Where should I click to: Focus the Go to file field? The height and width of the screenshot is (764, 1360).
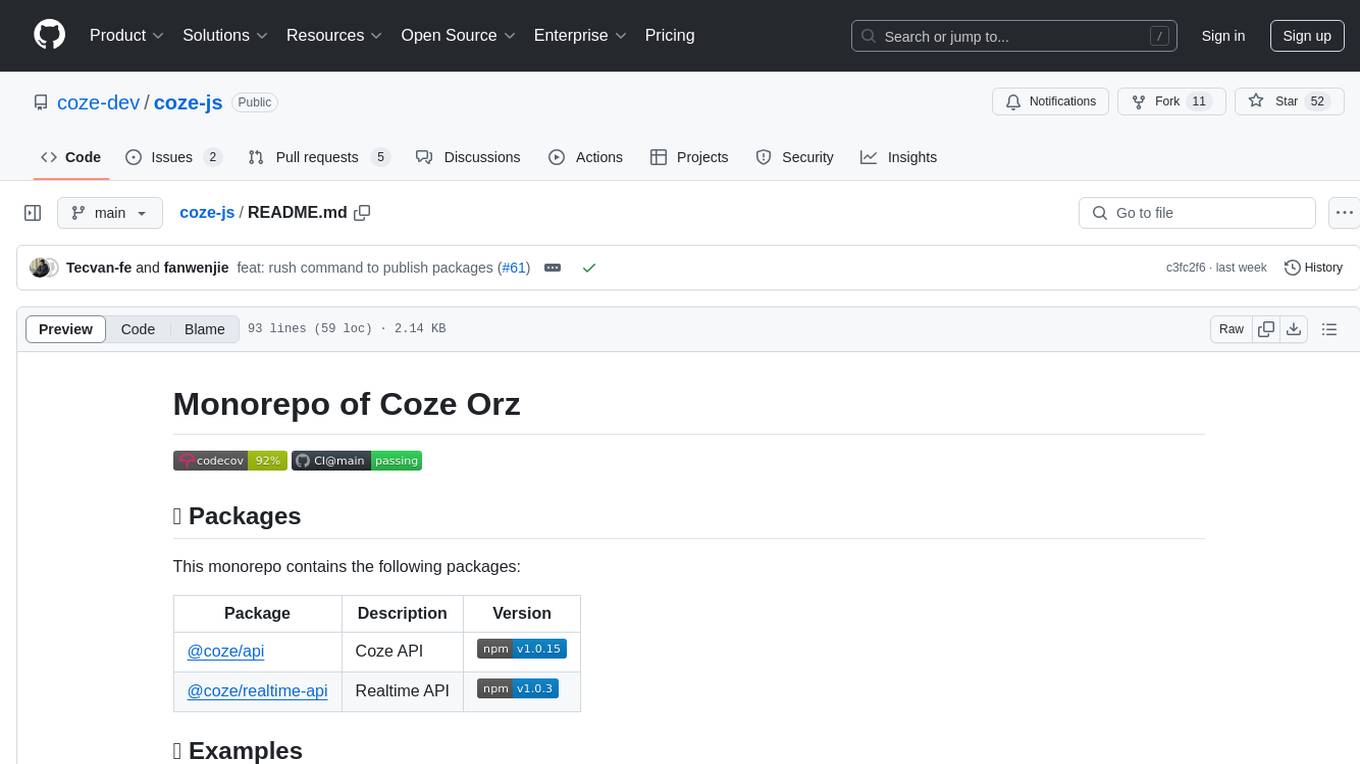1197,213
